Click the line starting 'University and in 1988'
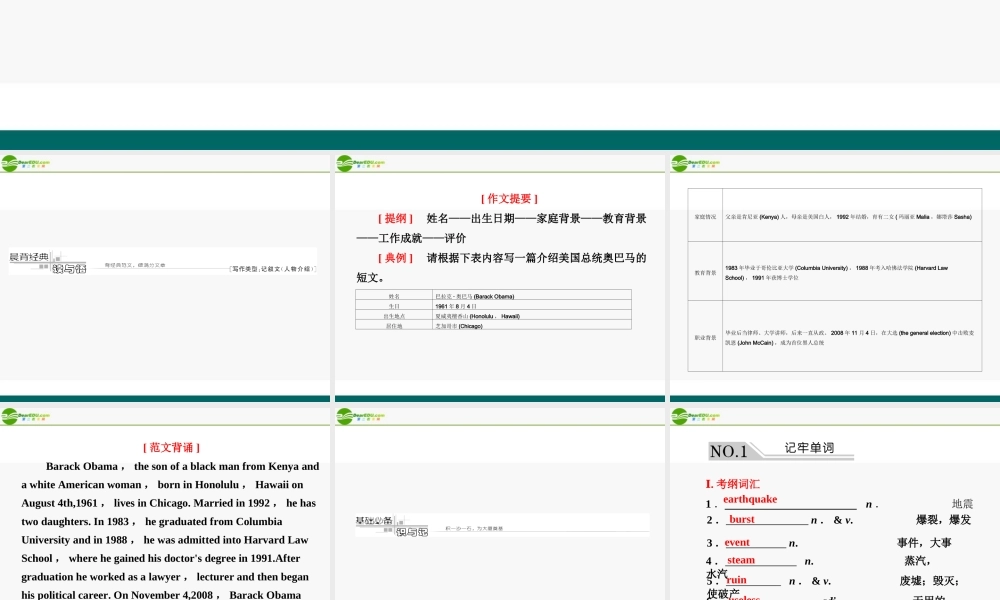The image size is (1000, 600). (165, 540)
